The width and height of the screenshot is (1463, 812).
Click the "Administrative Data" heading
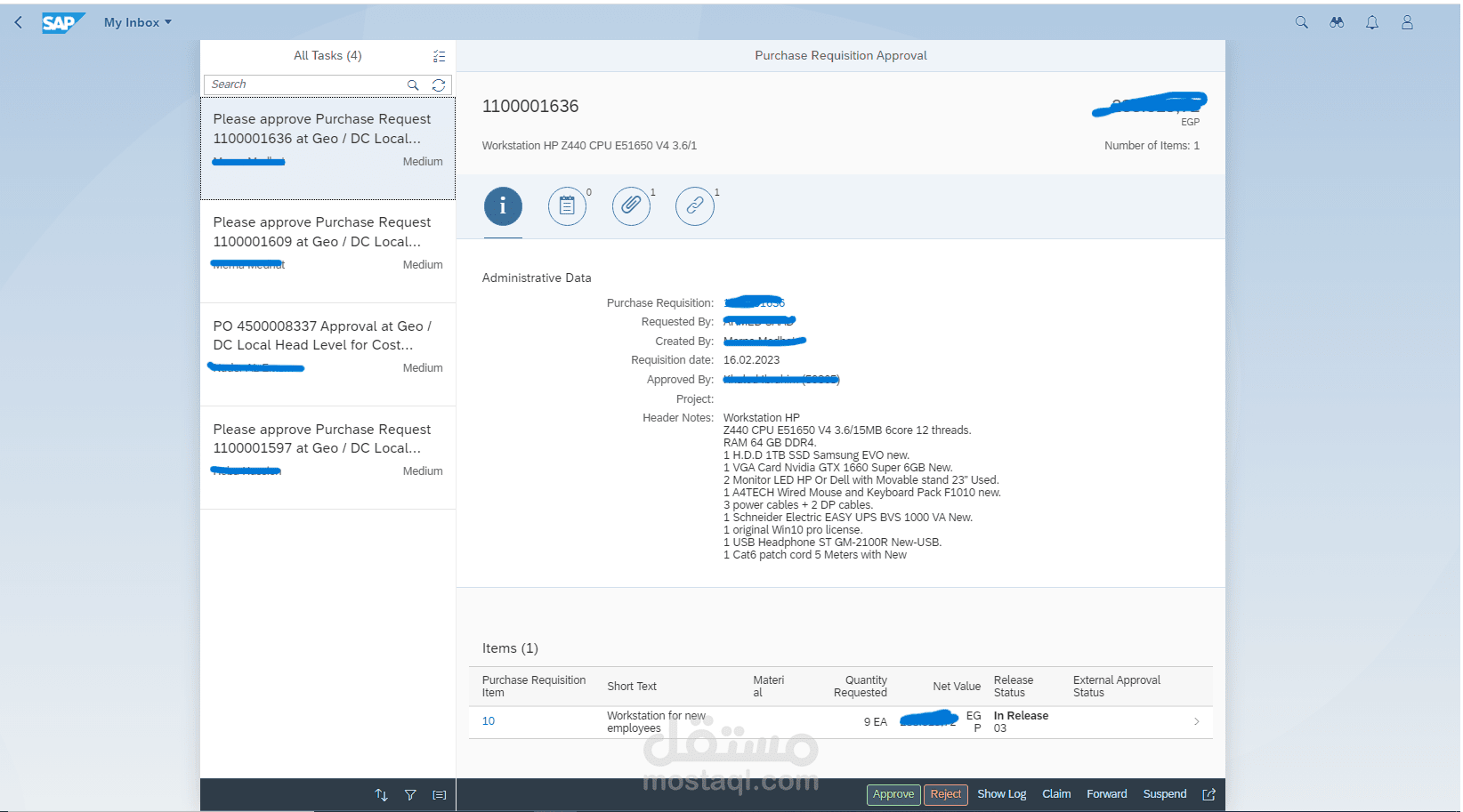point(537,278)
